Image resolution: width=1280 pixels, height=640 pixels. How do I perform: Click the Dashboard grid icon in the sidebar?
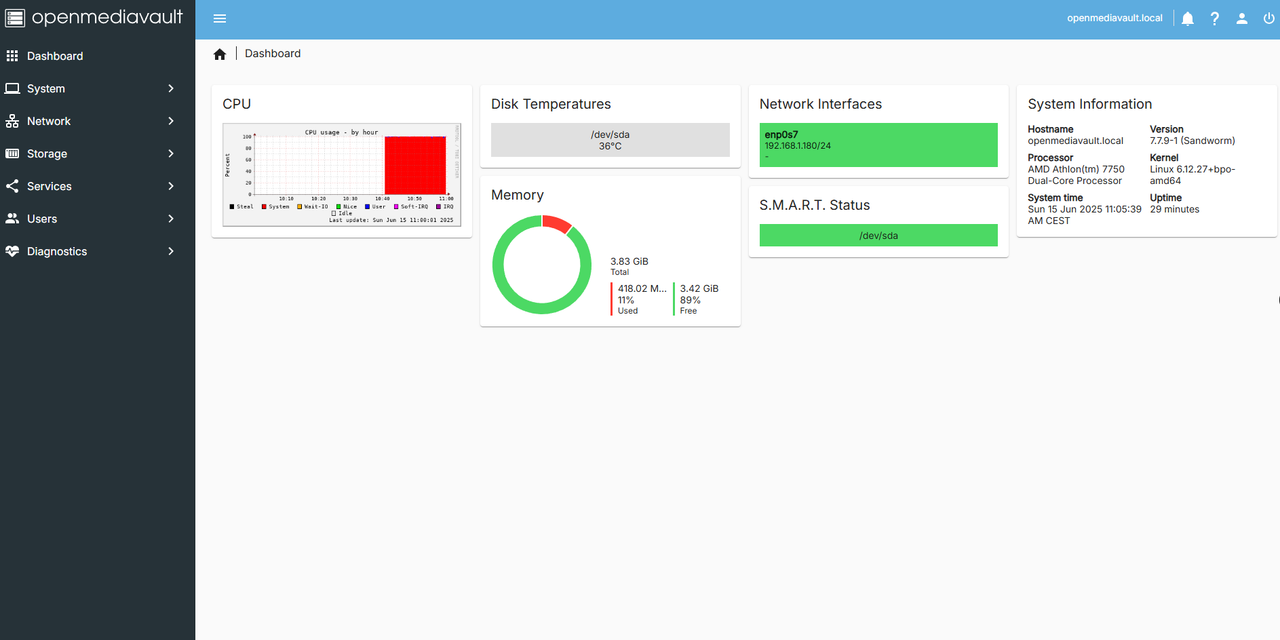click(12, 56)
